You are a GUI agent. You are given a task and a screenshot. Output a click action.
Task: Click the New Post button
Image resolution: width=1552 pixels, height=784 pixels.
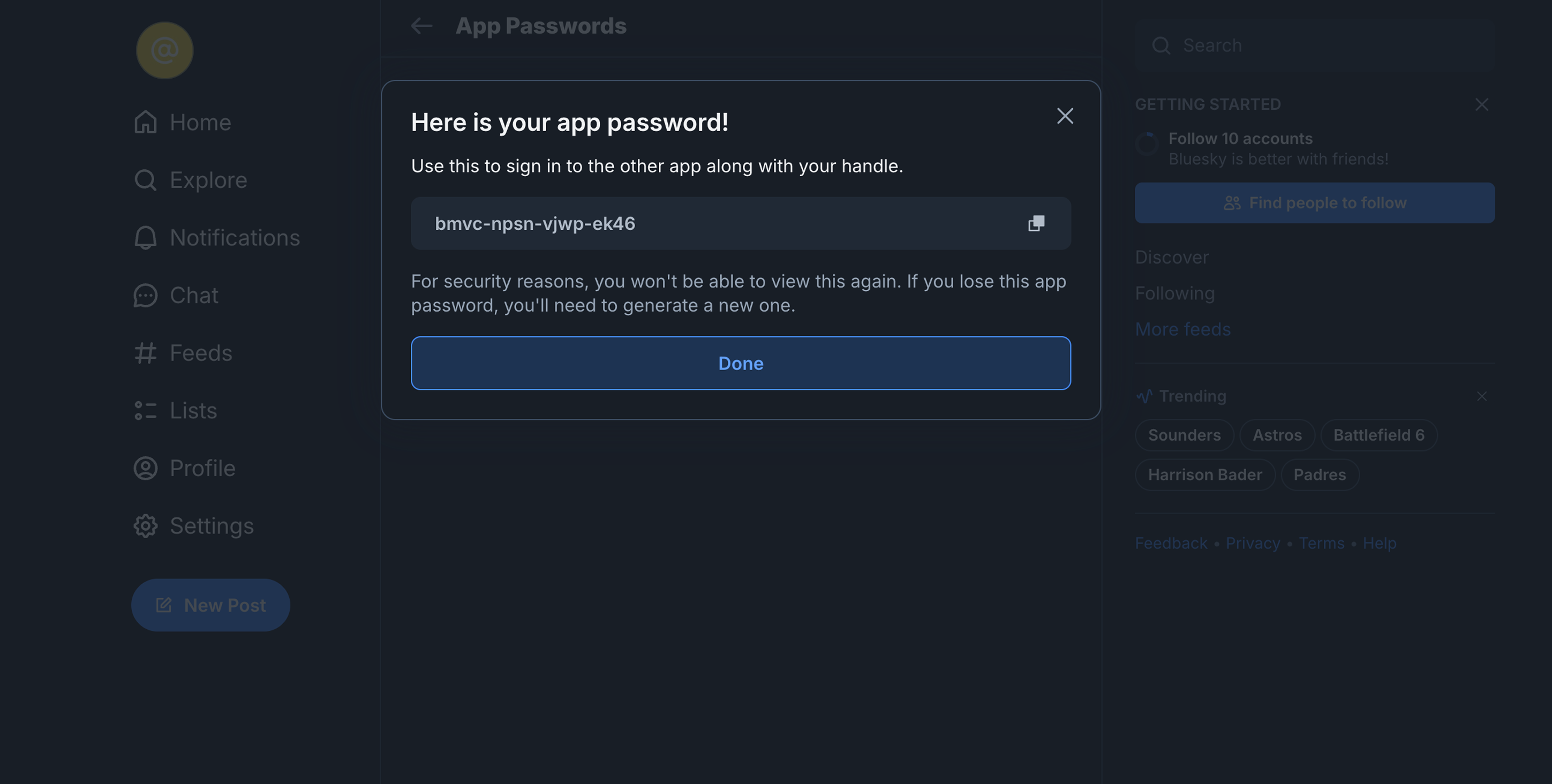coord(210,605)
